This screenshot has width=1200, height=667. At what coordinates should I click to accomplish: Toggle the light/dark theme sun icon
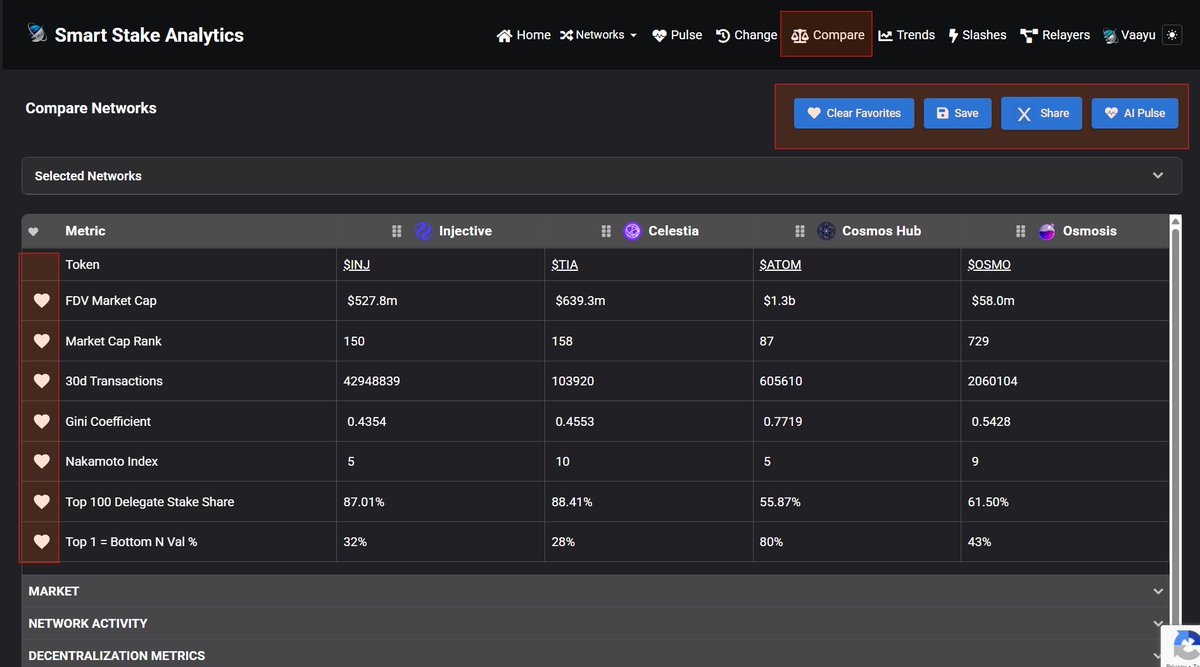tap(1172, 35)
